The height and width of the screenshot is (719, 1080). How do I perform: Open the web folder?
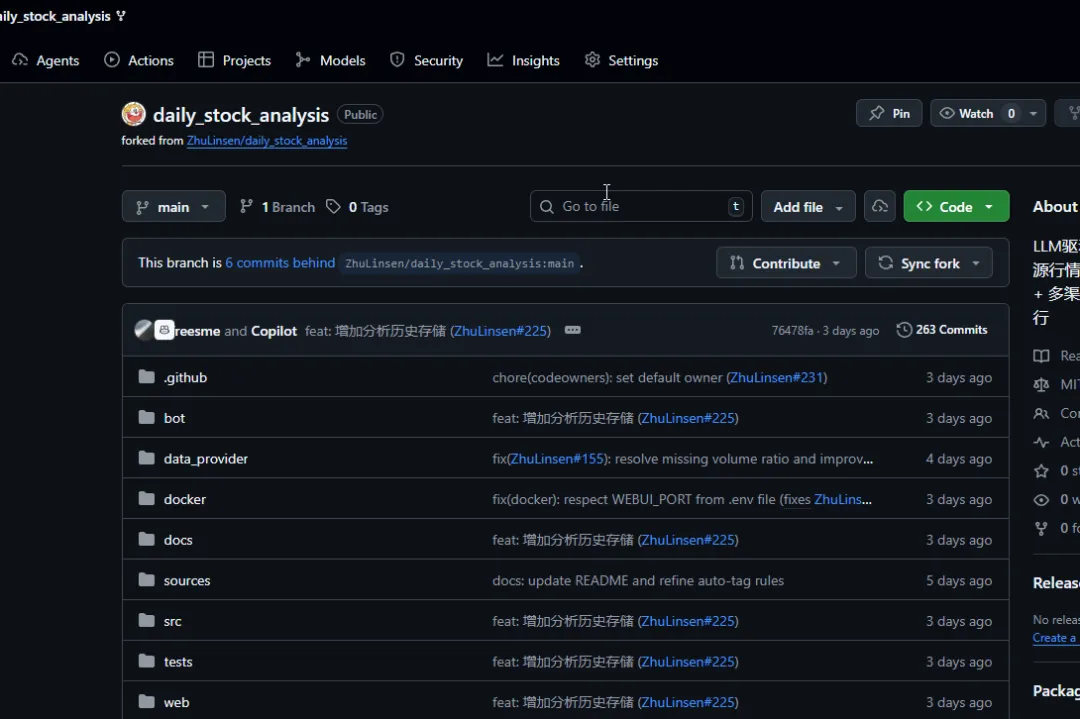(176, 702)
